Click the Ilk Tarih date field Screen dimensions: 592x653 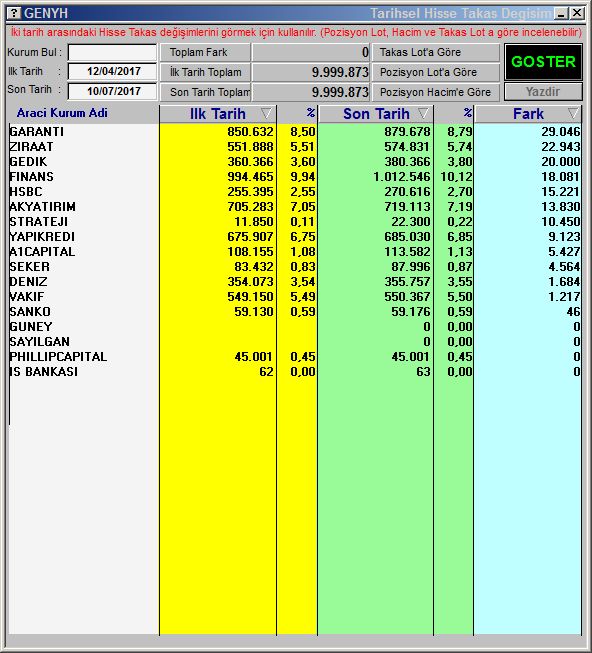[112, 71]
